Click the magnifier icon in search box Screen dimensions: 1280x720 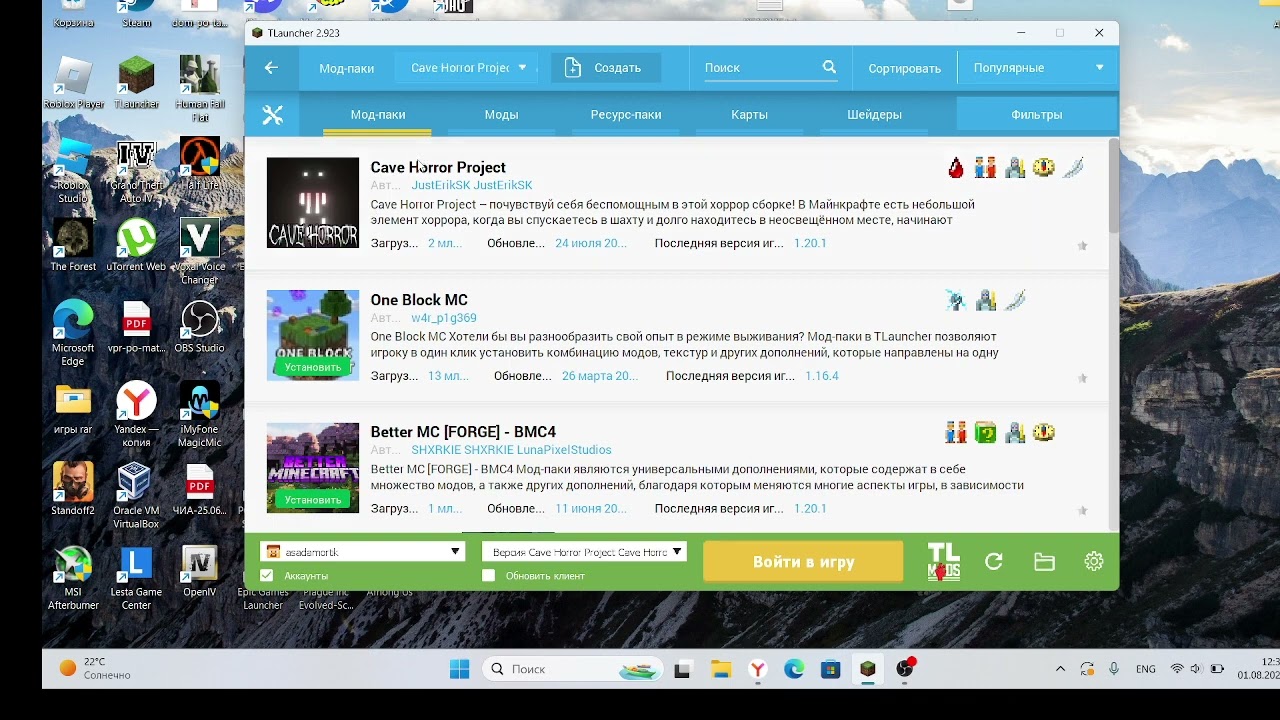point(829,67)
